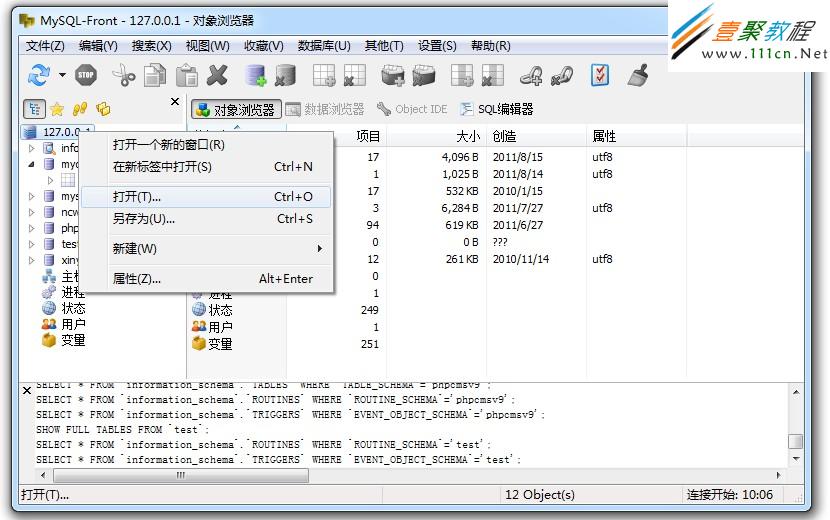The image size is (830, 520).
Task: Sort by the 创造 column header
Action: pos(536,136)
